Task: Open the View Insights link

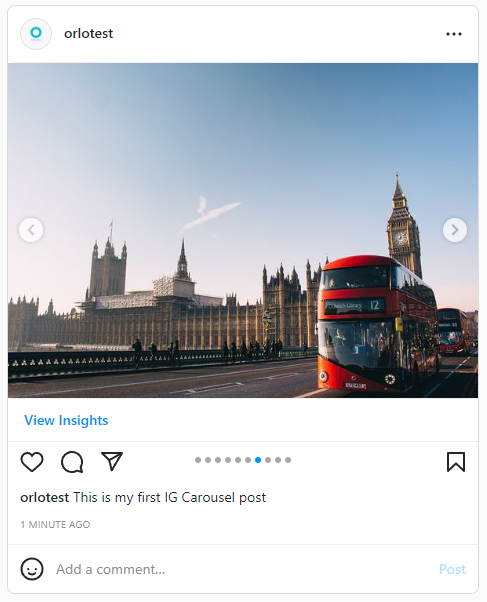Action: [66, 420]
